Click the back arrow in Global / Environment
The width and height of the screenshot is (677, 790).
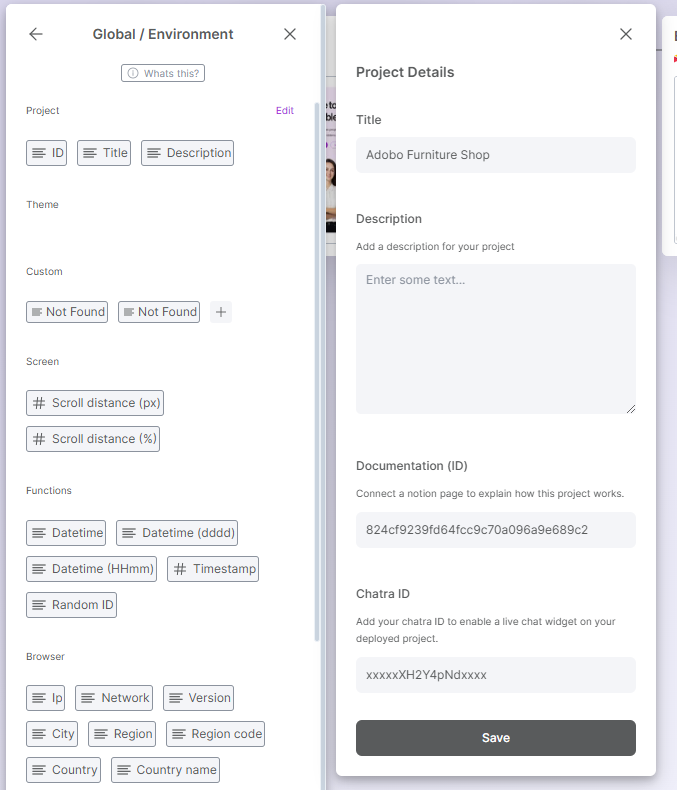[x=36, y=34]
